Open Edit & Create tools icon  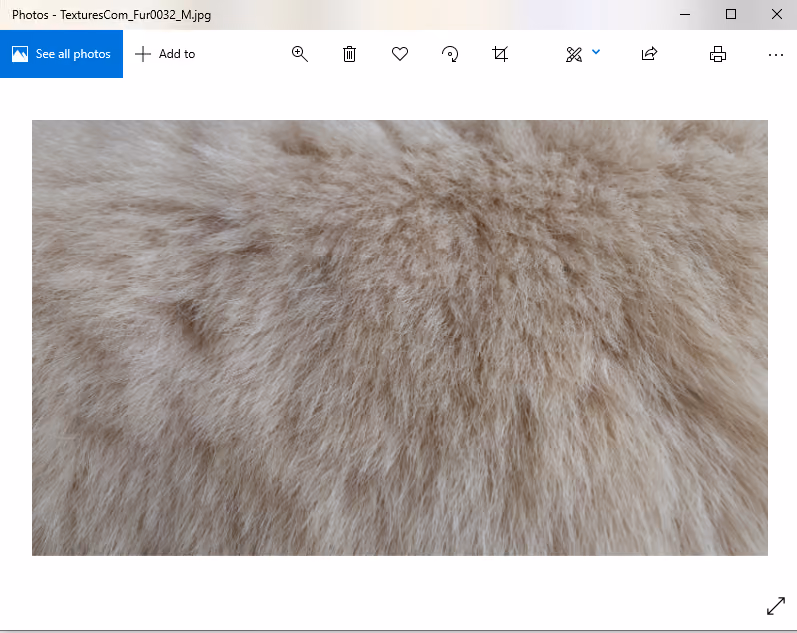(574, 54)
